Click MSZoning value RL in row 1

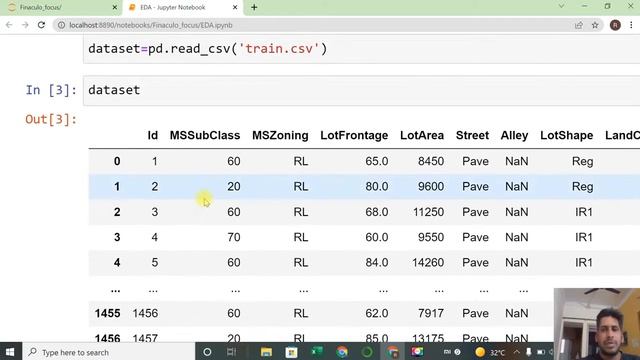[301, 187]
